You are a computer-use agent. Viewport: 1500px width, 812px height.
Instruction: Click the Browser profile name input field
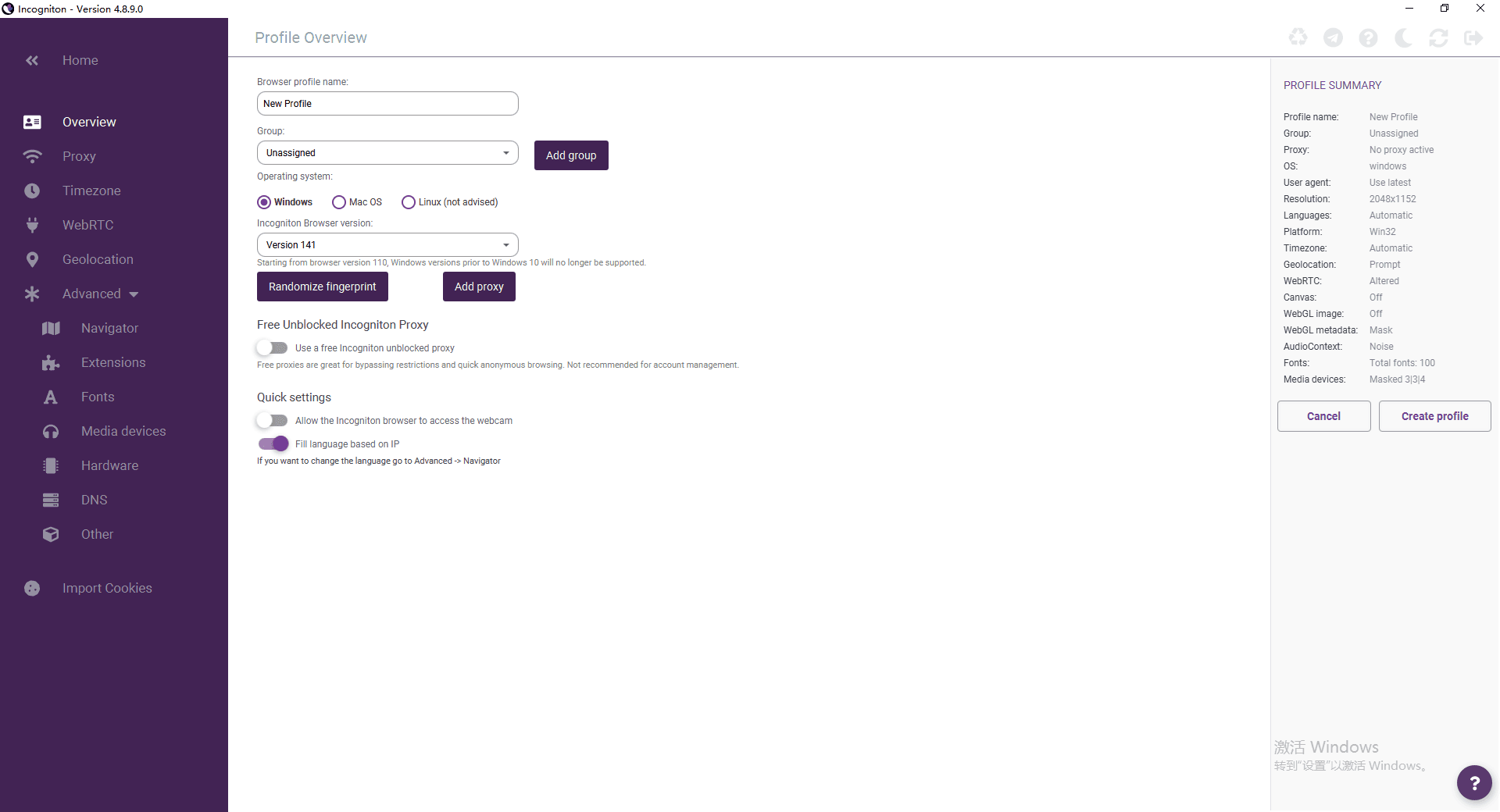tap(387, 104)
